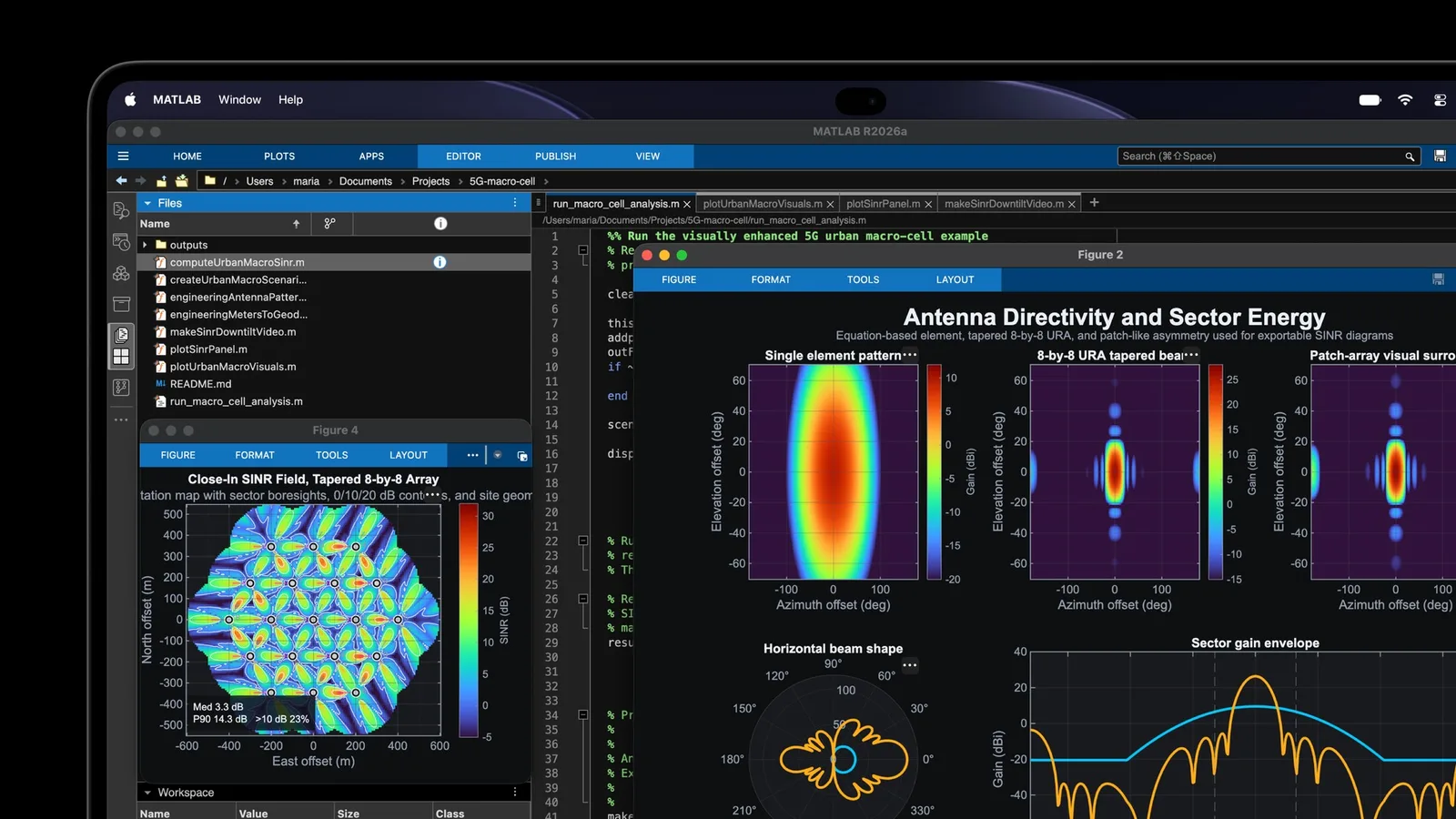Viewport: 1456px width, 819px height.
Task: Expand the outputs folder
Action: (x=145, y=245)
